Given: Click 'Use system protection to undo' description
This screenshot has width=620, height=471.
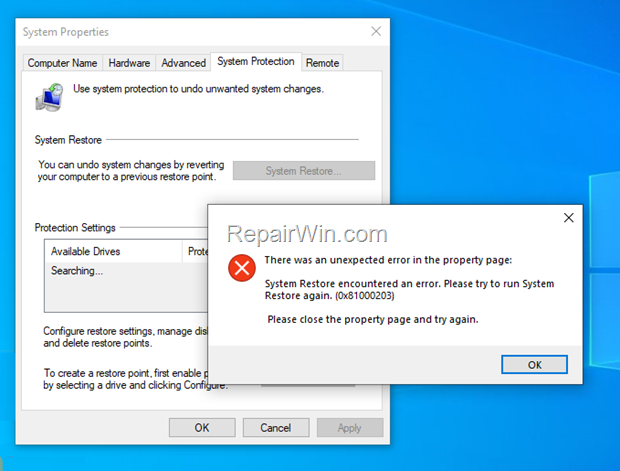Looking at the screenshot, I should pyautogui.click(x=198, y=89).
